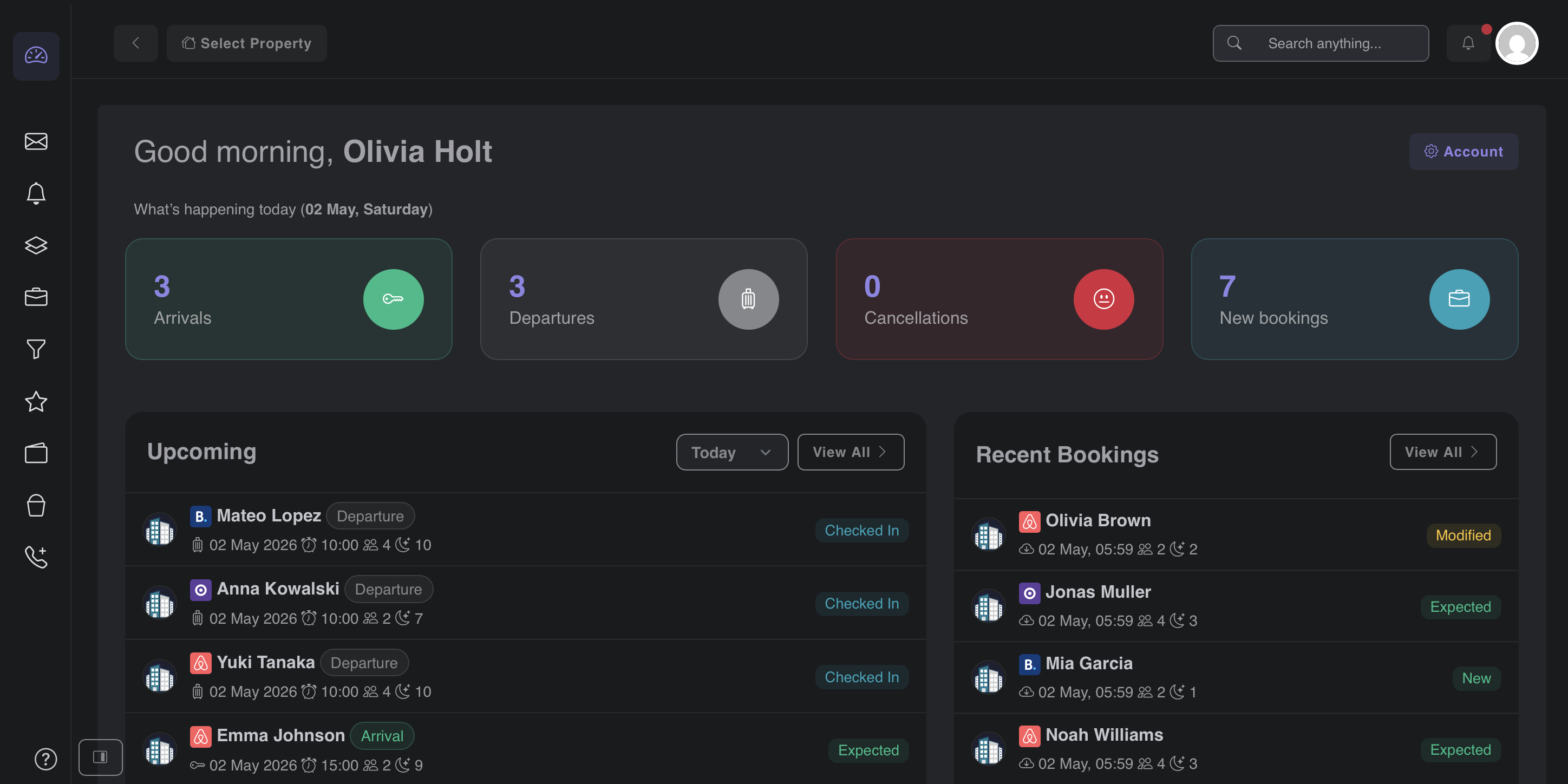The height and width of the screenshot is (784, 1568).
Task: Open the wallet sidebar icon
Action: tap(36, 453)
